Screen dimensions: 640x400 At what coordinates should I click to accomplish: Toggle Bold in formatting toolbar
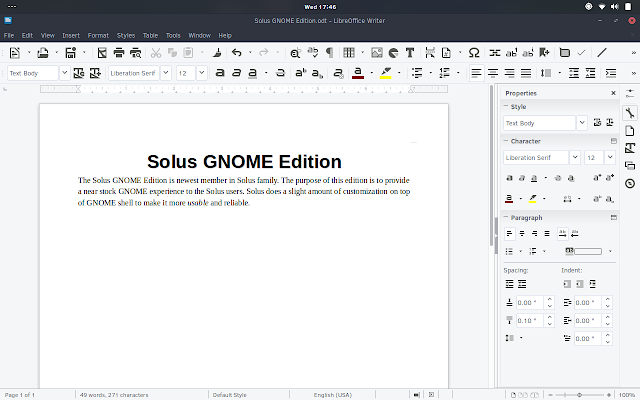[220, 73]
